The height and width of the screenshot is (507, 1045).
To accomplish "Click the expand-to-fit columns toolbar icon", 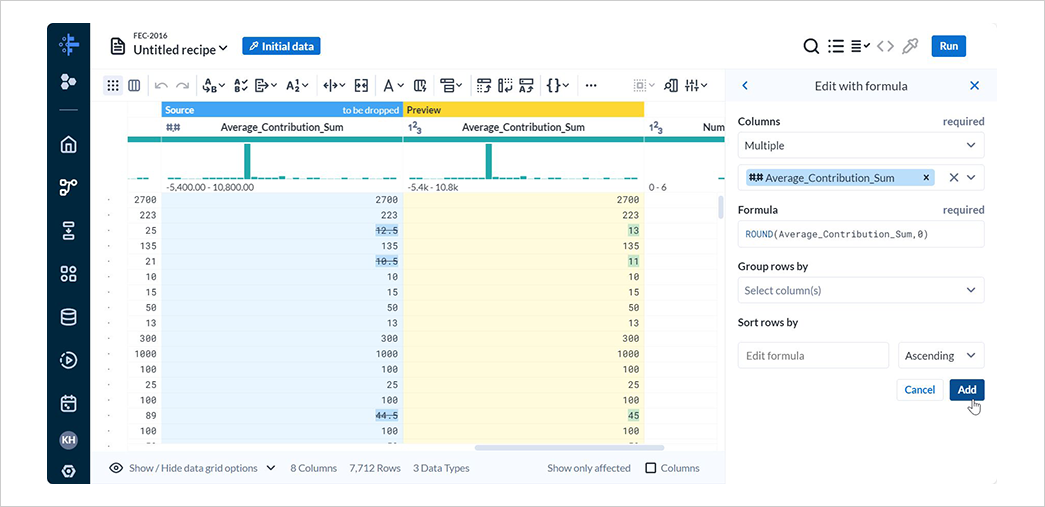I will pos(361,85).
